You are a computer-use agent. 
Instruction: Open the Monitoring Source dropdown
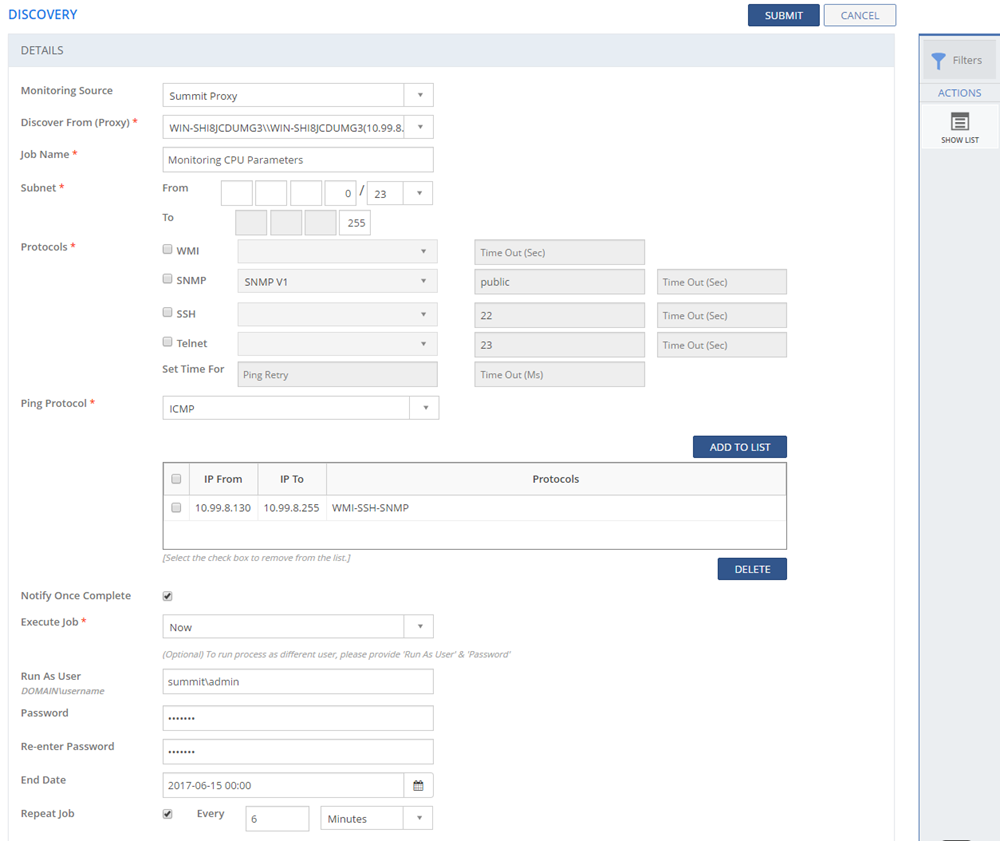point(420,95)
